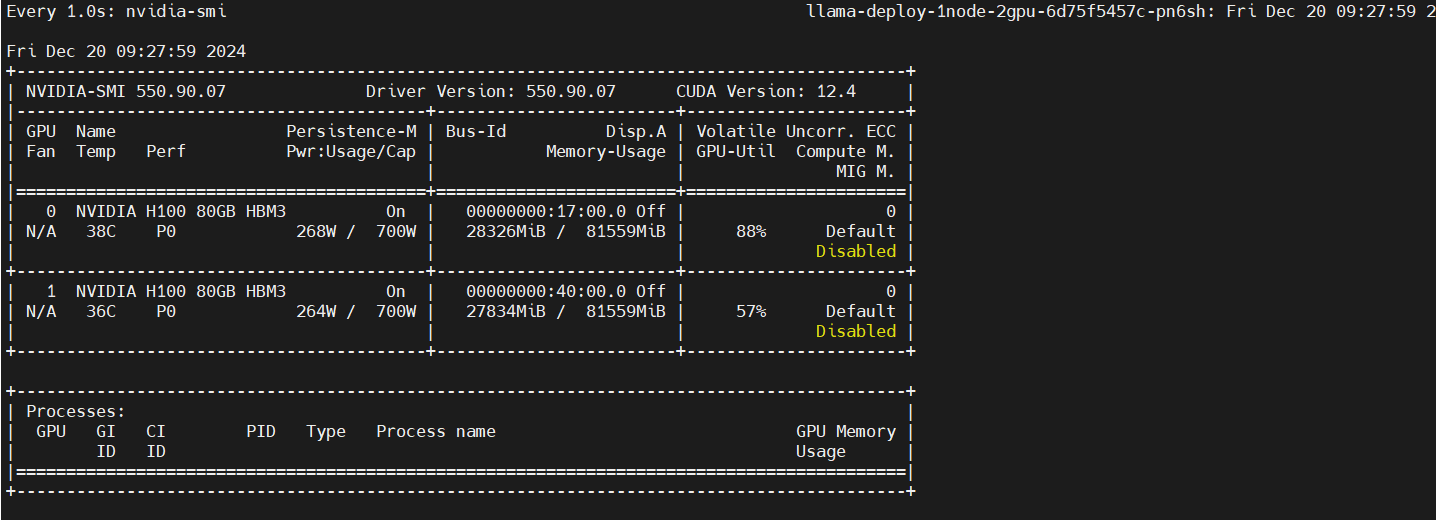Click the 88% GPU utilization value
This screenshot has height=520, width=1436.
[751, 231]
